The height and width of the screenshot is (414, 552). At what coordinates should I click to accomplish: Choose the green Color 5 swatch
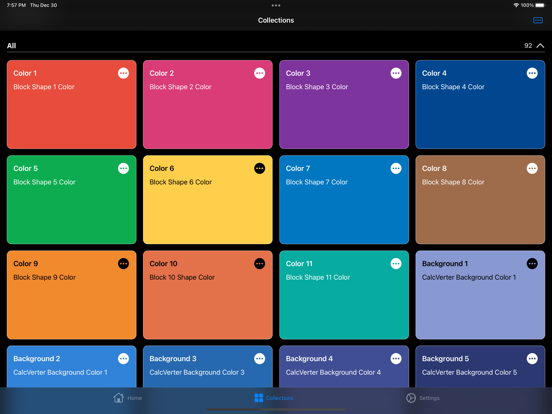(71, 200)
